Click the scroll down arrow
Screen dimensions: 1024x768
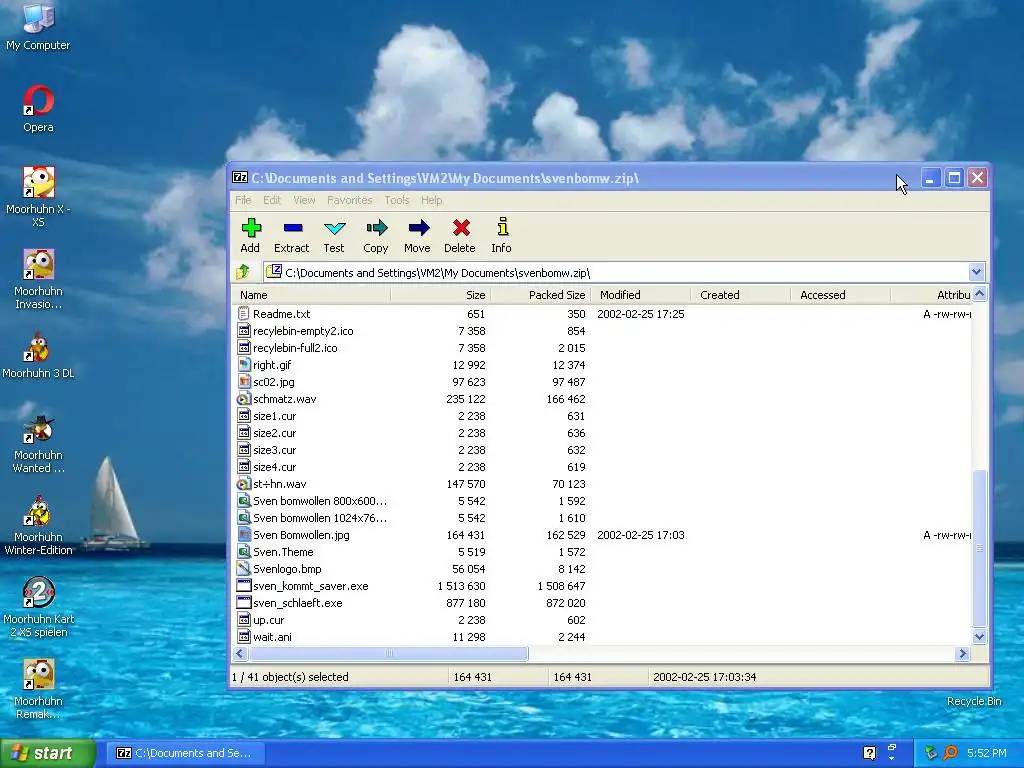(979, 636)
